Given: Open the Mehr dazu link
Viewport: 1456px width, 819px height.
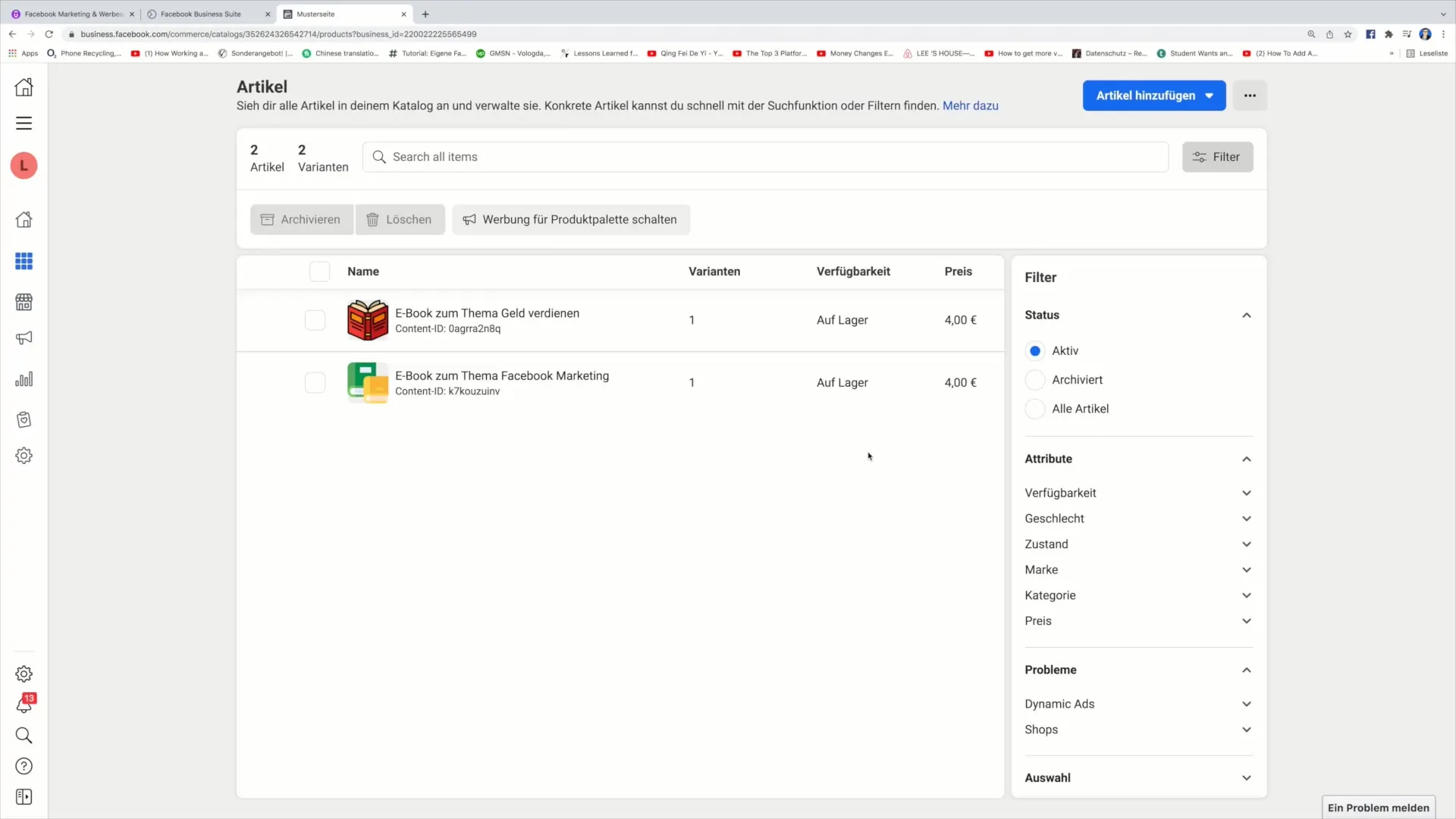Looking at the screenshot, I should (x=970, y=106).
